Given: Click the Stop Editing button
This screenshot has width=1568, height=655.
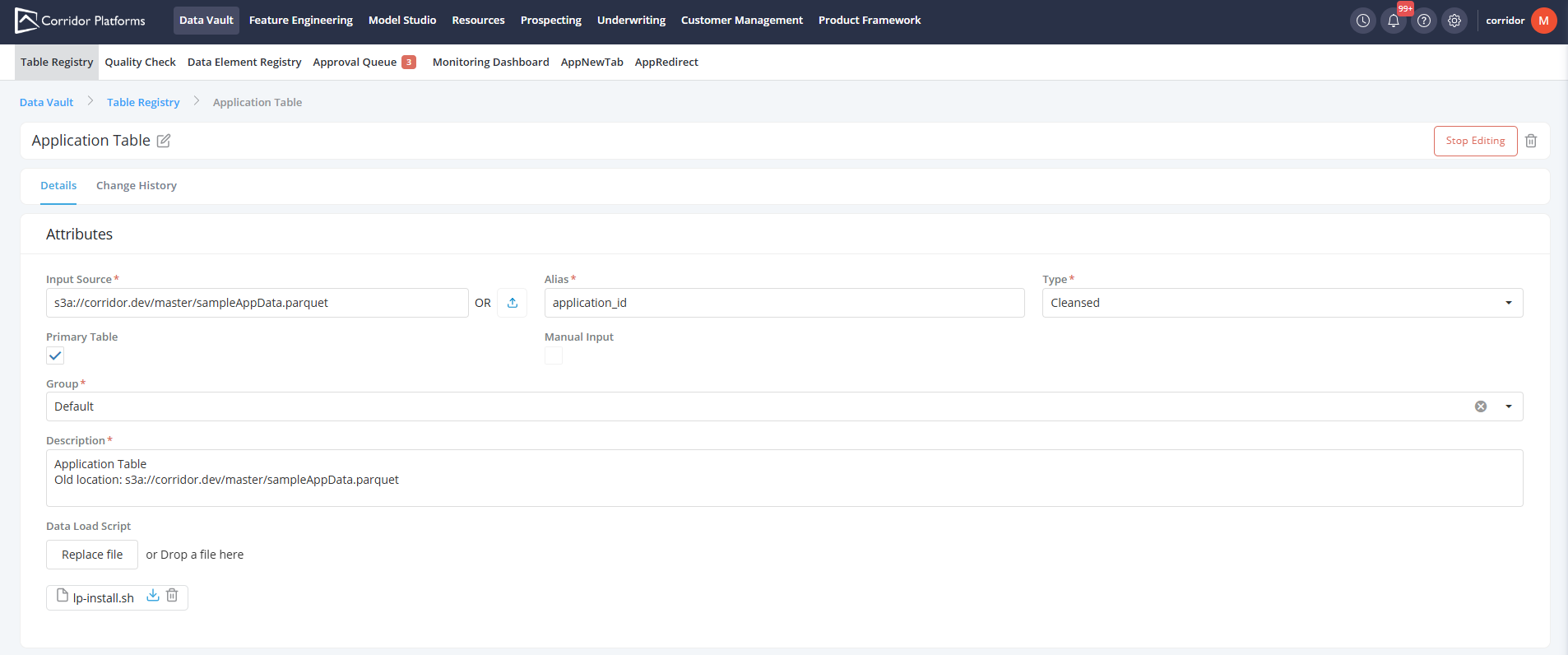Looking at the screenshot, I should point(1475,141).
